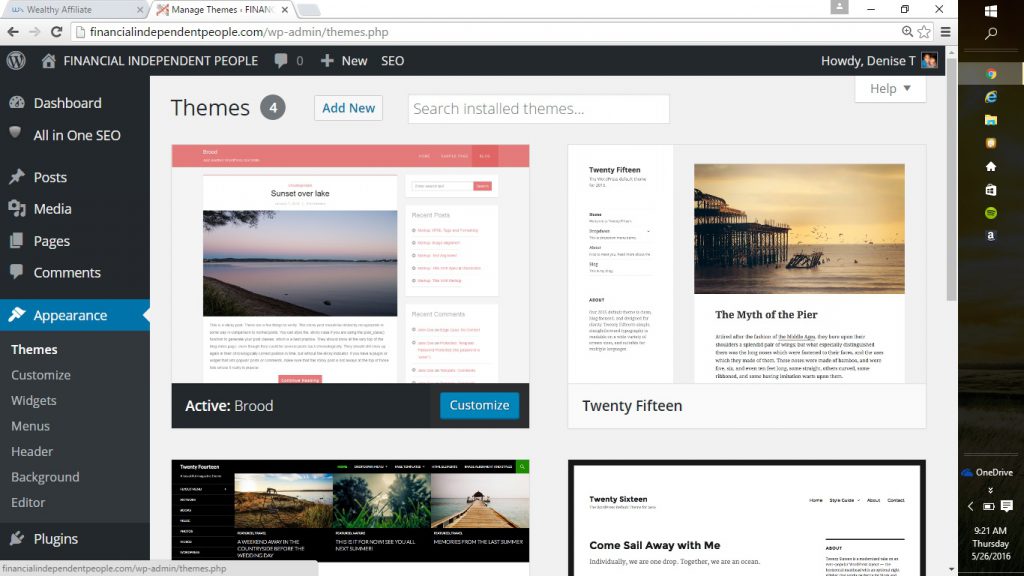Go back with browser back arrow
This screenshot has width=1024, height=576.
point(13,31)
